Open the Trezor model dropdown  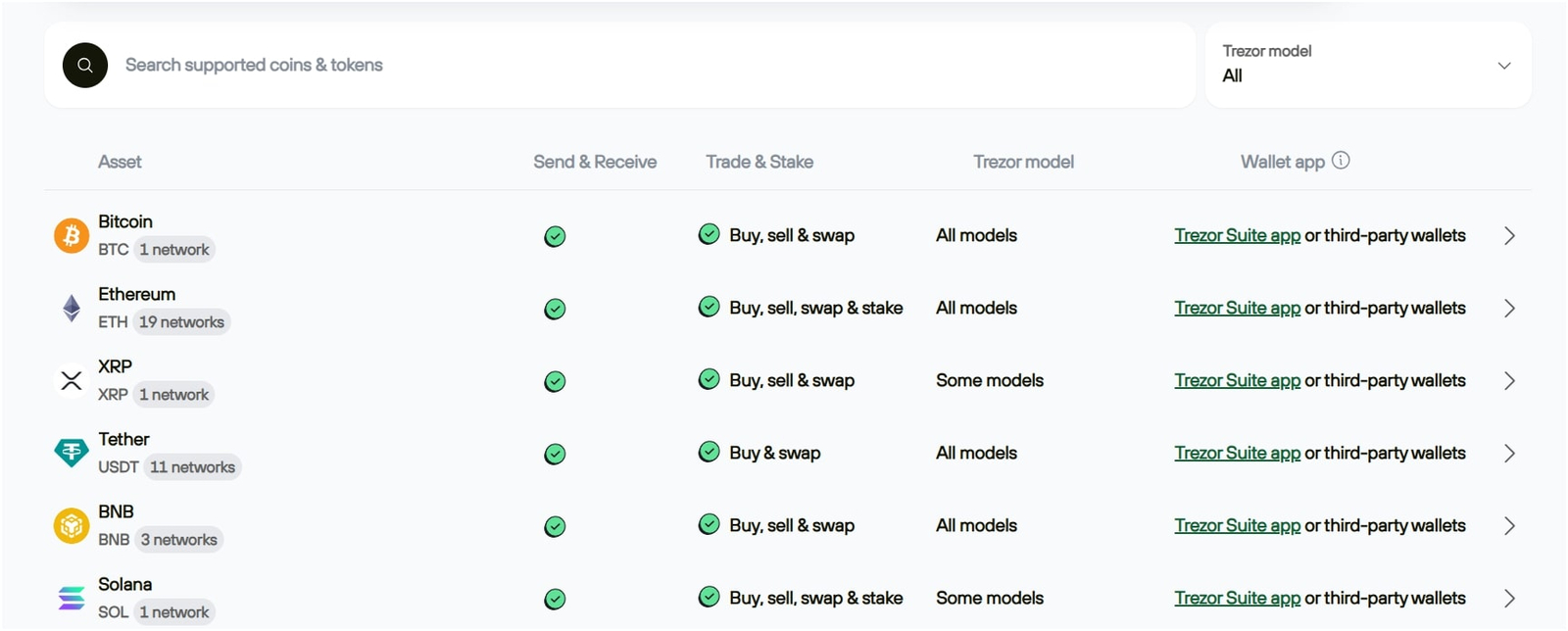1367,65
